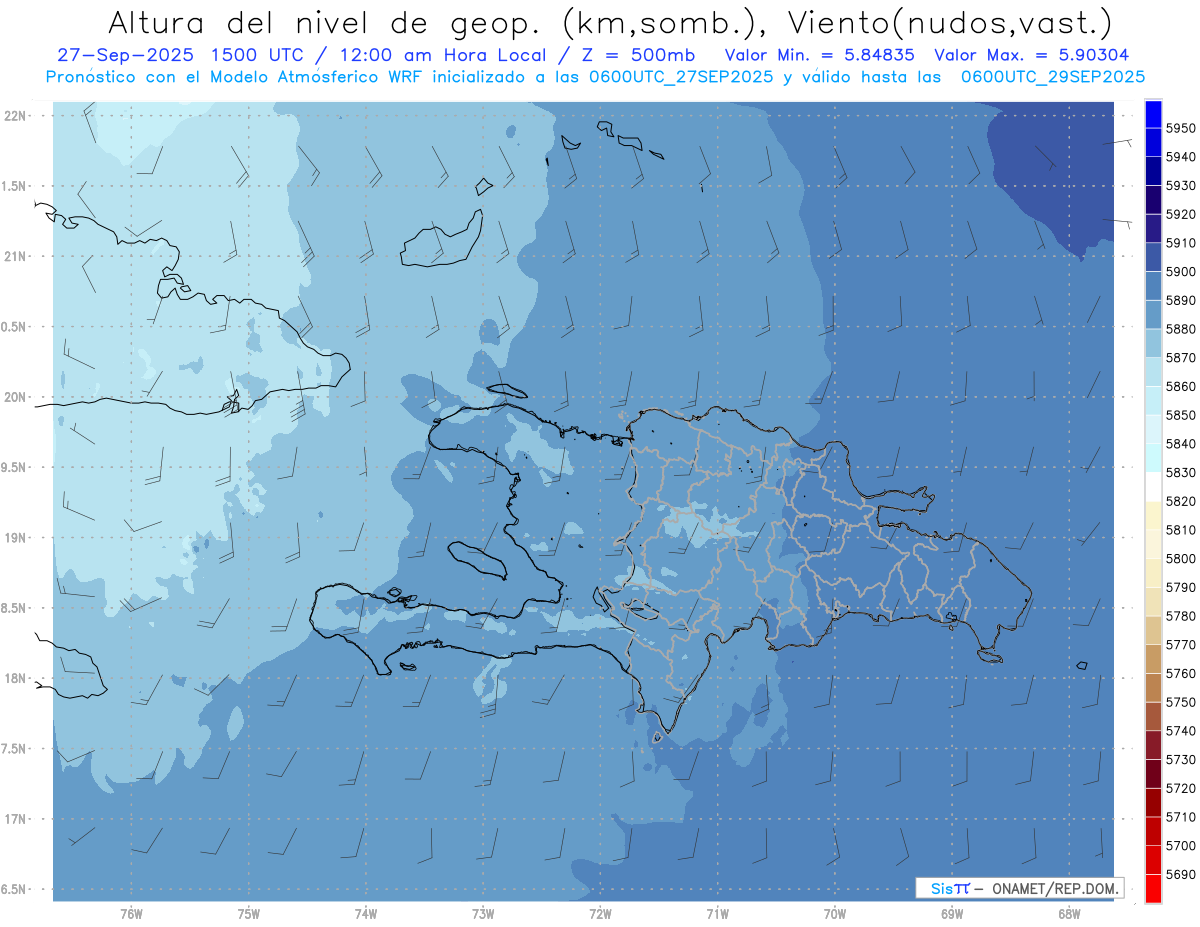Click the '71W' longitude axis label

717,913
